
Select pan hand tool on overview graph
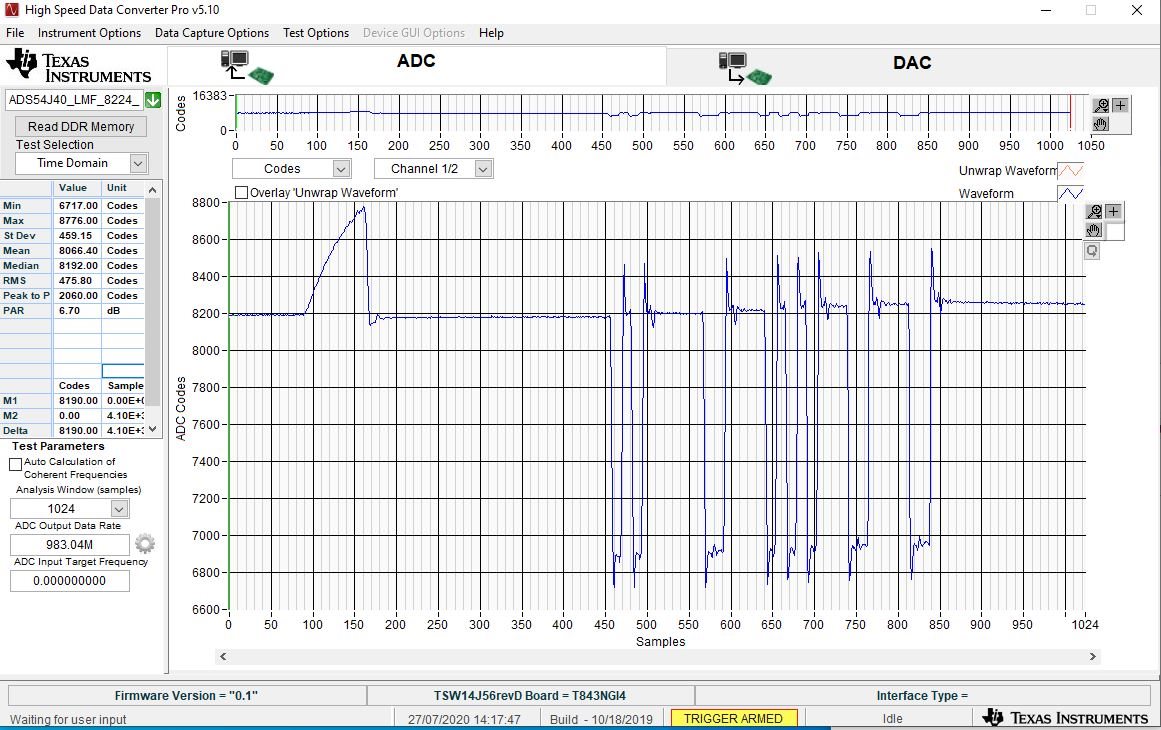(x=1101, y=124)
